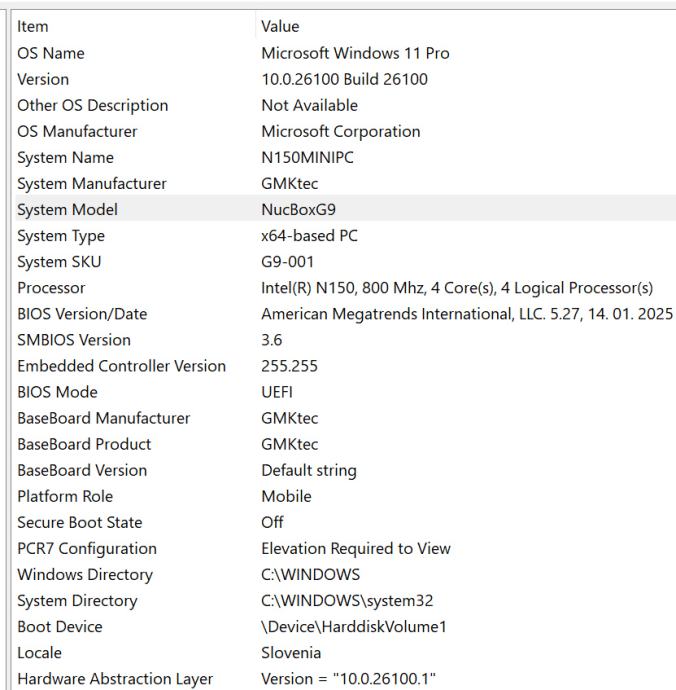
Task: Click the Other OS Description item
Action: 93,106
